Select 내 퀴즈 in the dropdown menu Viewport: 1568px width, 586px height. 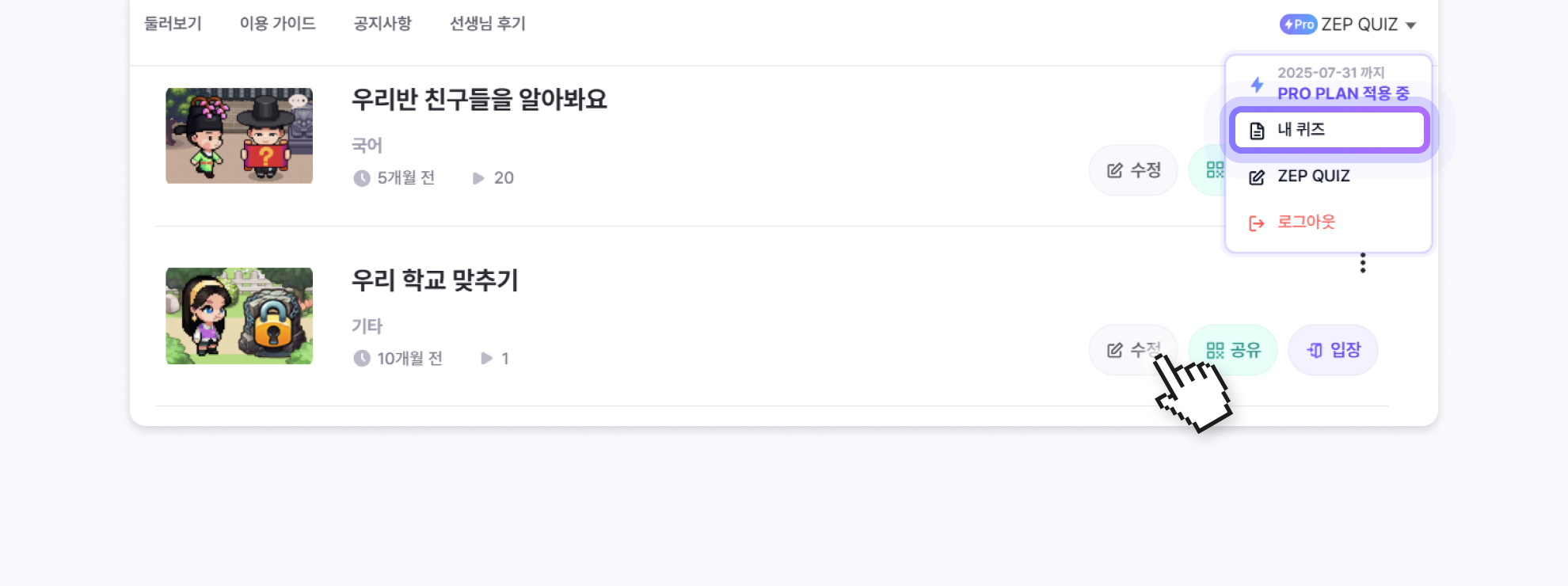pyautogui.click(x=1329, y=130)
